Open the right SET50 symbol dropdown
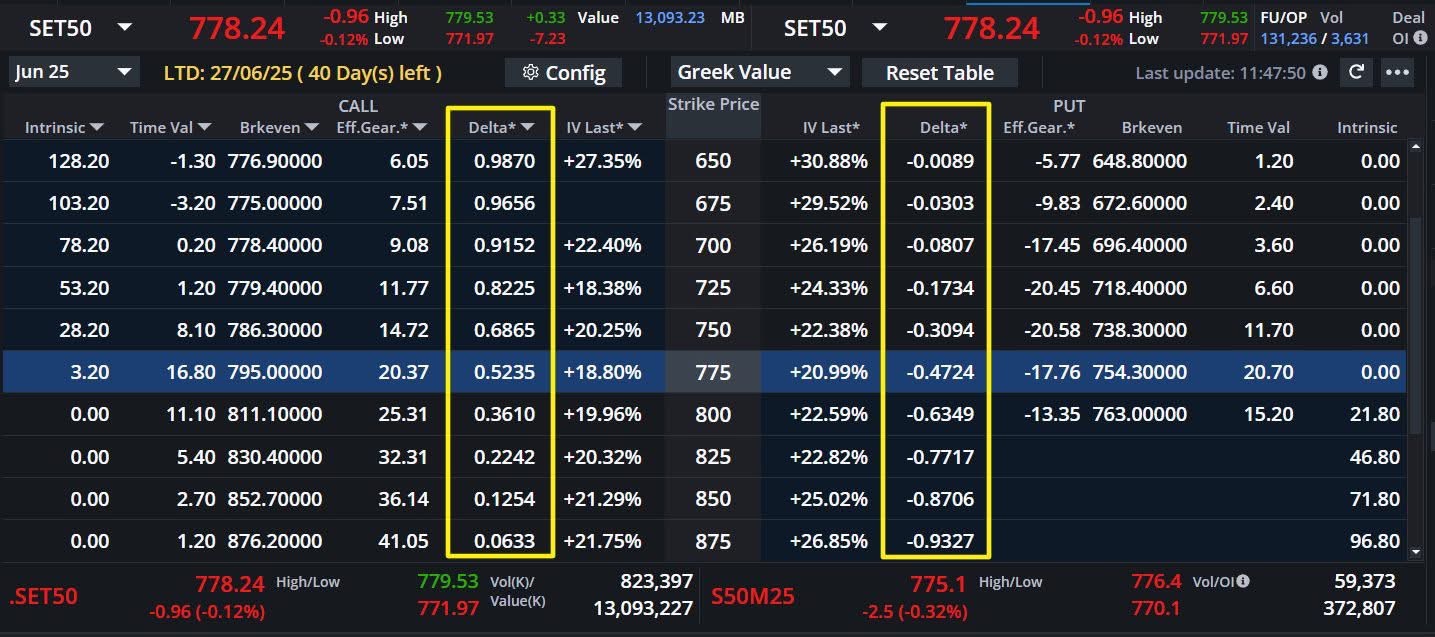 [x=879, y=28]
